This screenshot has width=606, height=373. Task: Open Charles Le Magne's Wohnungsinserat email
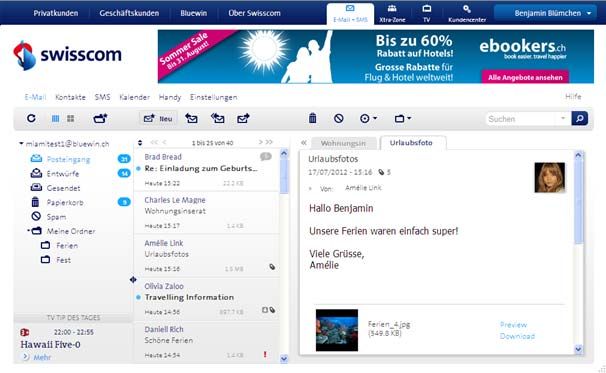pyautogui.click(x=206, y=213)
